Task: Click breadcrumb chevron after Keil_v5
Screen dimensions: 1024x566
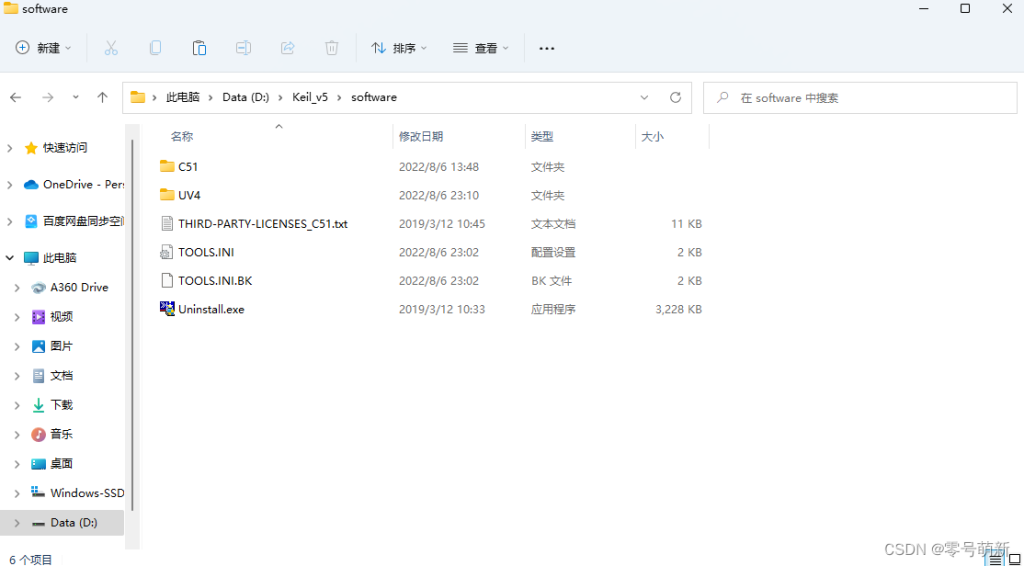Action: [340, 97]
